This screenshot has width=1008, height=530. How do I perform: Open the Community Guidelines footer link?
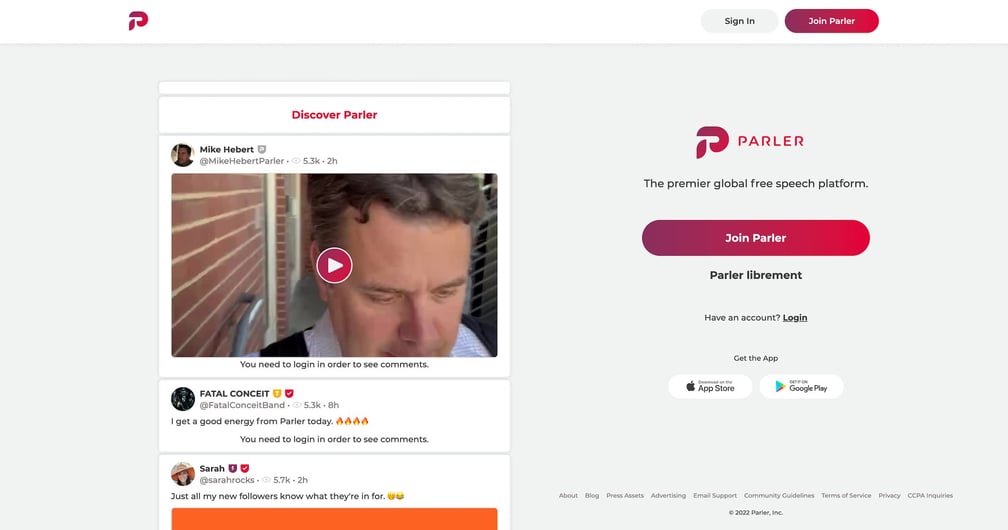click(x=778, y=496)
